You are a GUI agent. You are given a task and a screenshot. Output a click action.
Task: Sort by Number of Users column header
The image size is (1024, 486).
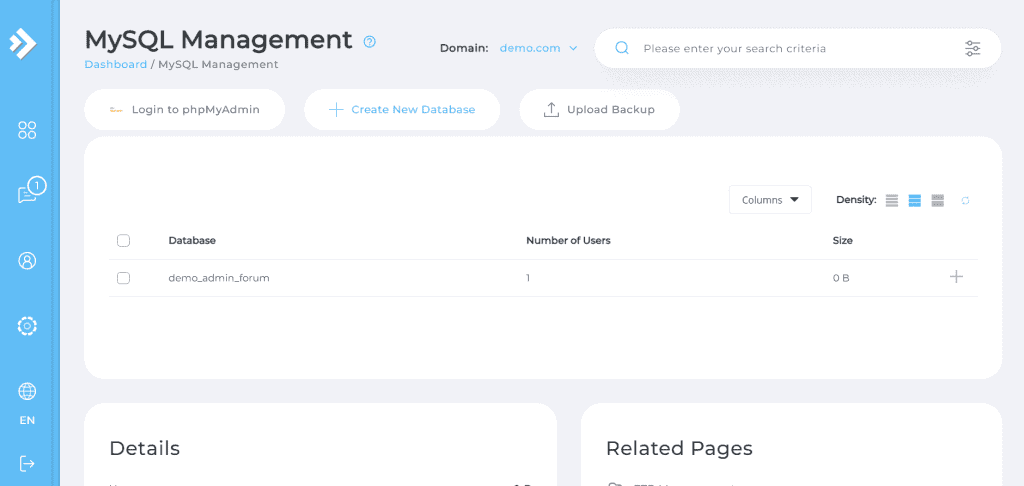tap(568, 240)
